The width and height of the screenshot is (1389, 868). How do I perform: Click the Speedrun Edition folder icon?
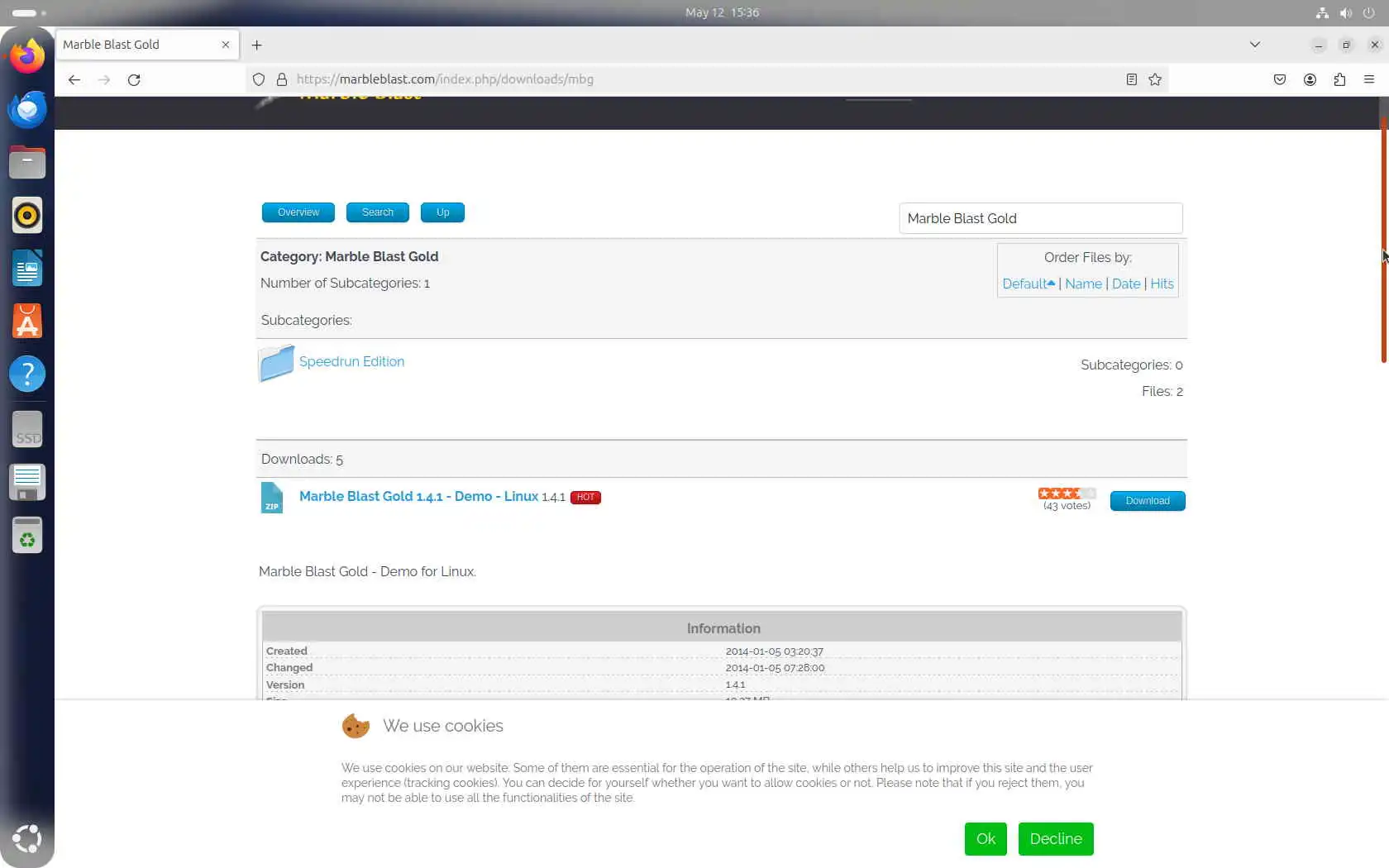[x=276, y=363]
